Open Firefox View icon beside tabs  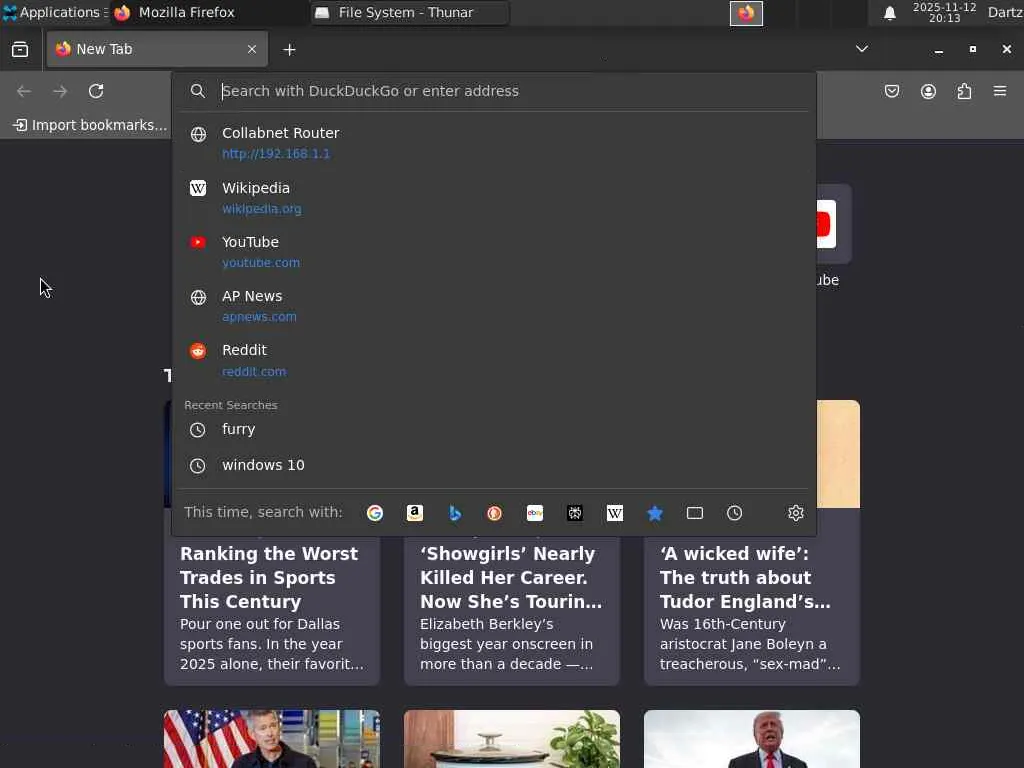click(x=20, y=49)
